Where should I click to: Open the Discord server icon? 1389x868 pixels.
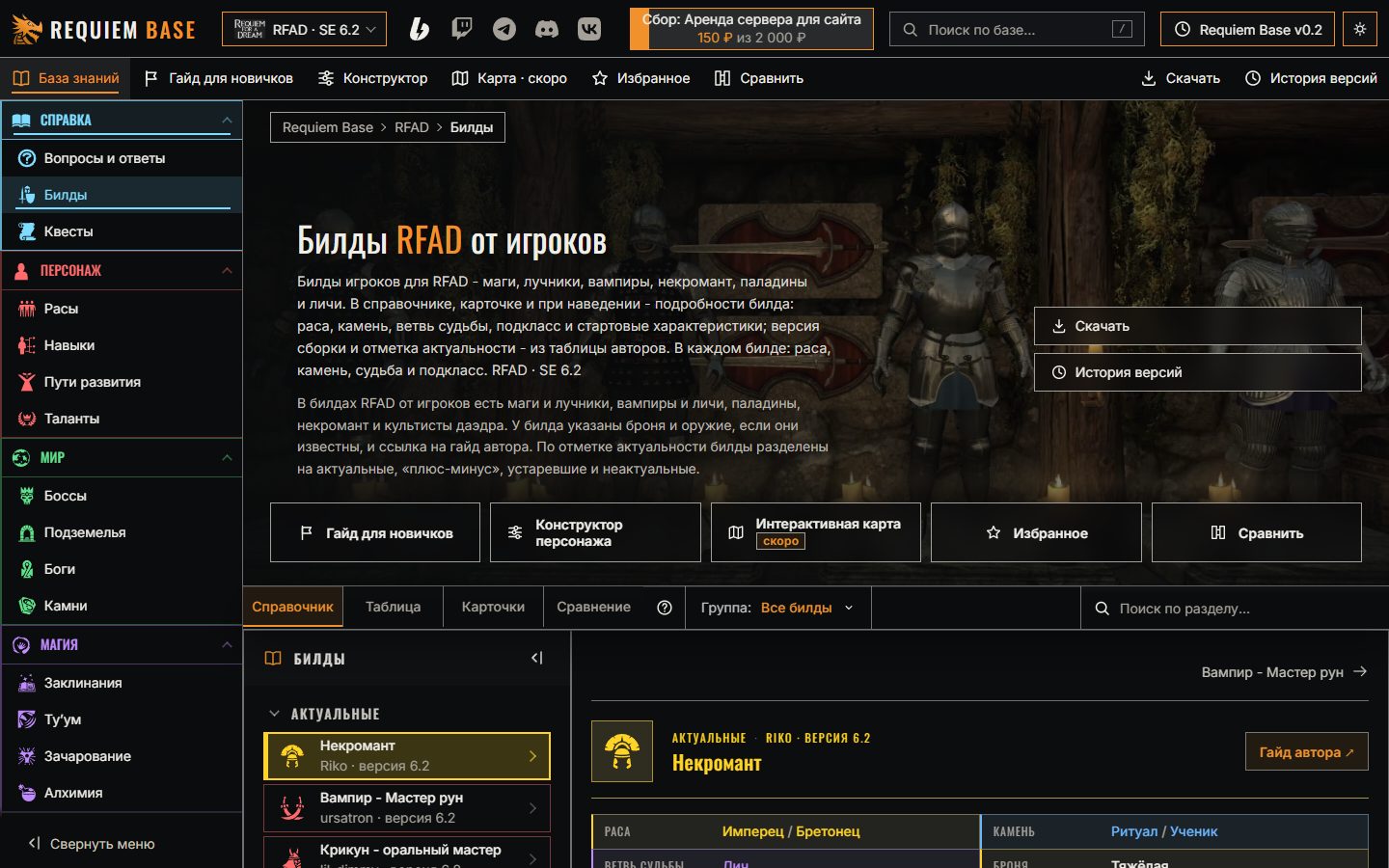coord(547,29)
